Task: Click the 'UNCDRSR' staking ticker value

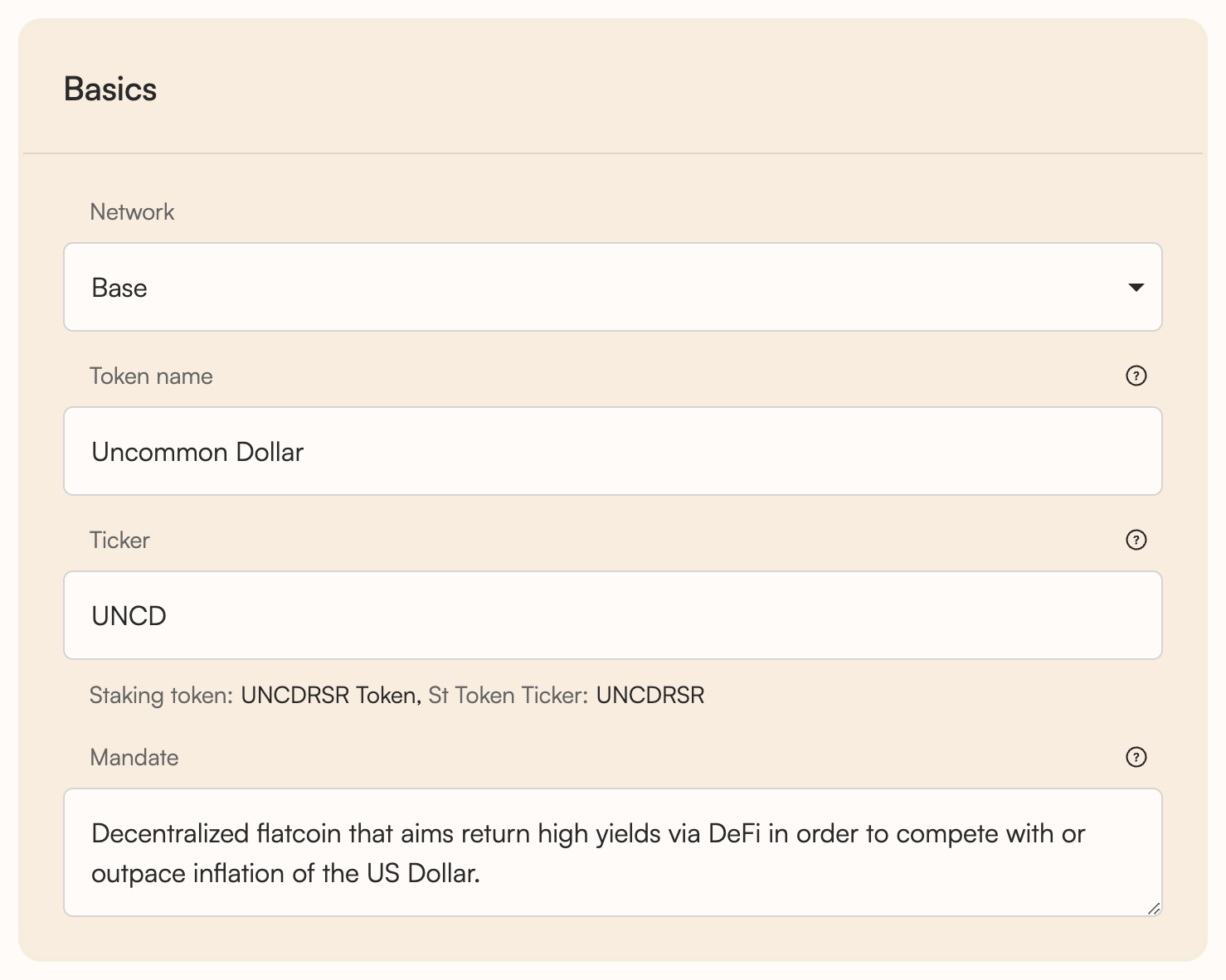Action: 650,695
